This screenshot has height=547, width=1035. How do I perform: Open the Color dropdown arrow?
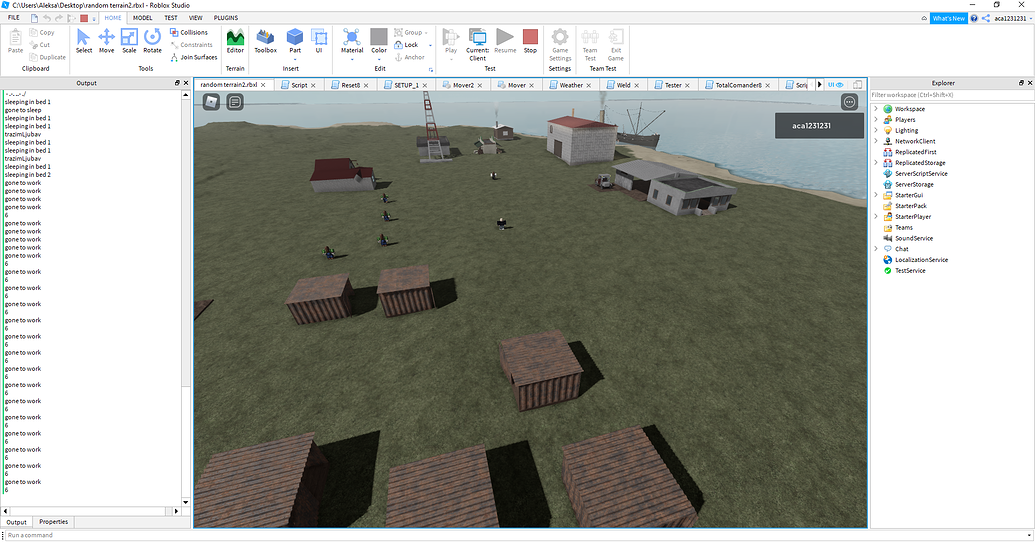pos(379,59)
